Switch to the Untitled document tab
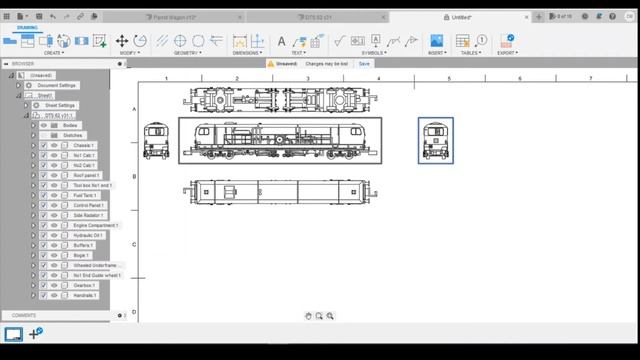Viewport: 640px width, 360px height. [460, 17]
